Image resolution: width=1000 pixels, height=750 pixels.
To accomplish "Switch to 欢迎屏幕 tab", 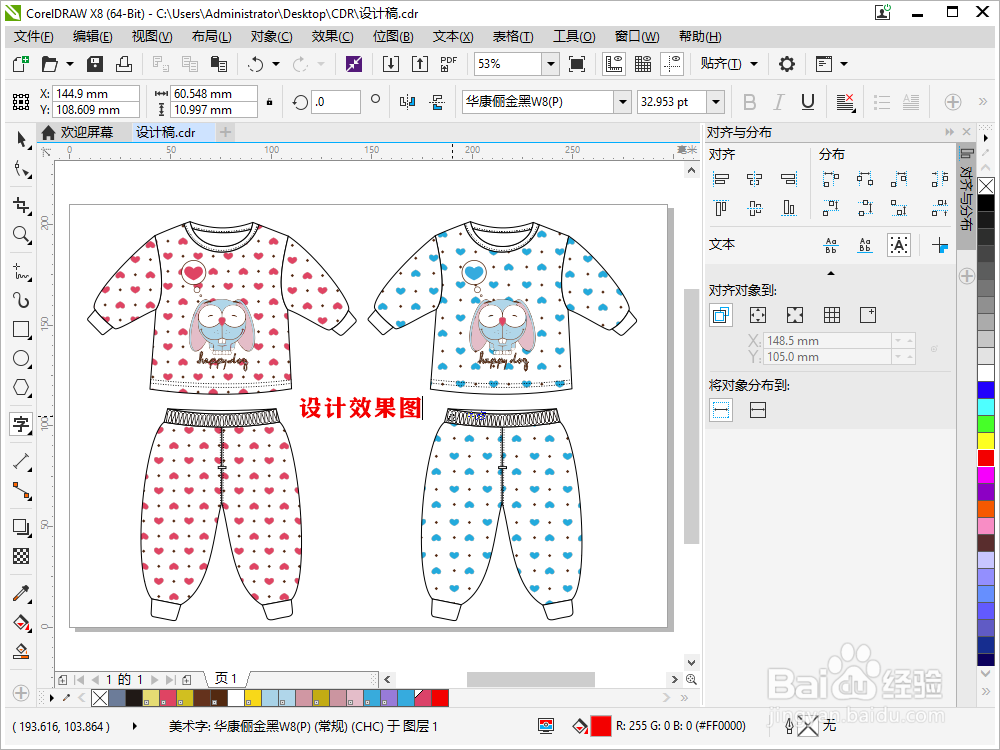I will click(78, 133).
